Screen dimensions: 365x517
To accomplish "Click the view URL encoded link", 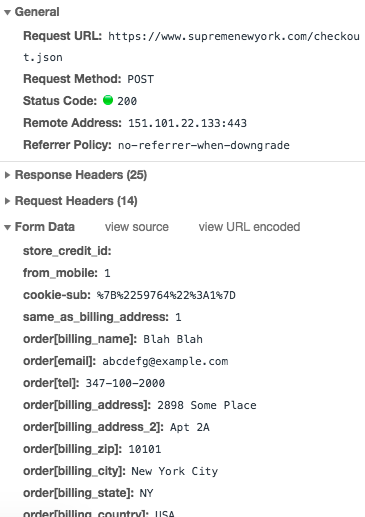I will pos(249,227).
